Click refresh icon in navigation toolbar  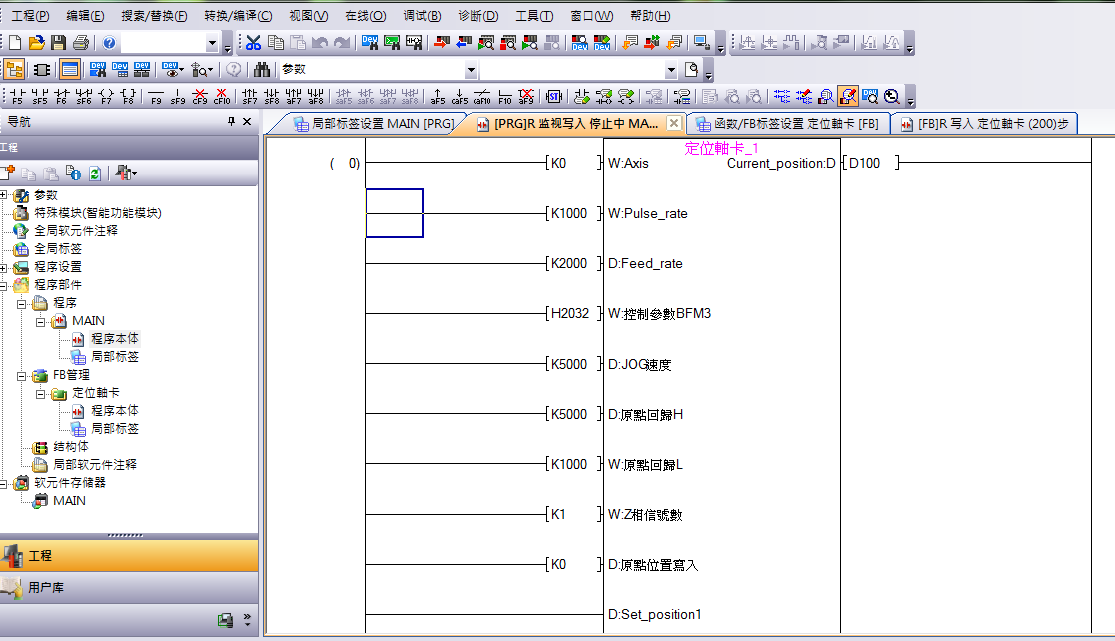(x=95, y=173)
